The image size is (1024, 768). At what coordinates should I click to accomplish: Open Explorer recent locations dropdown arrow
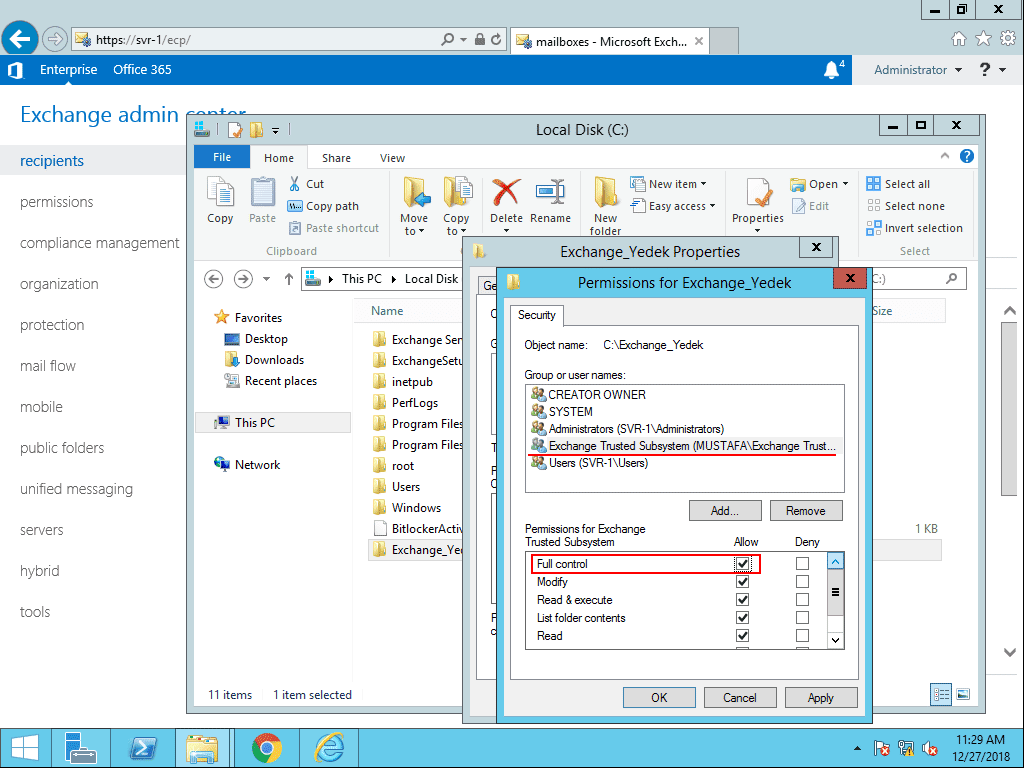pos(266,279)
